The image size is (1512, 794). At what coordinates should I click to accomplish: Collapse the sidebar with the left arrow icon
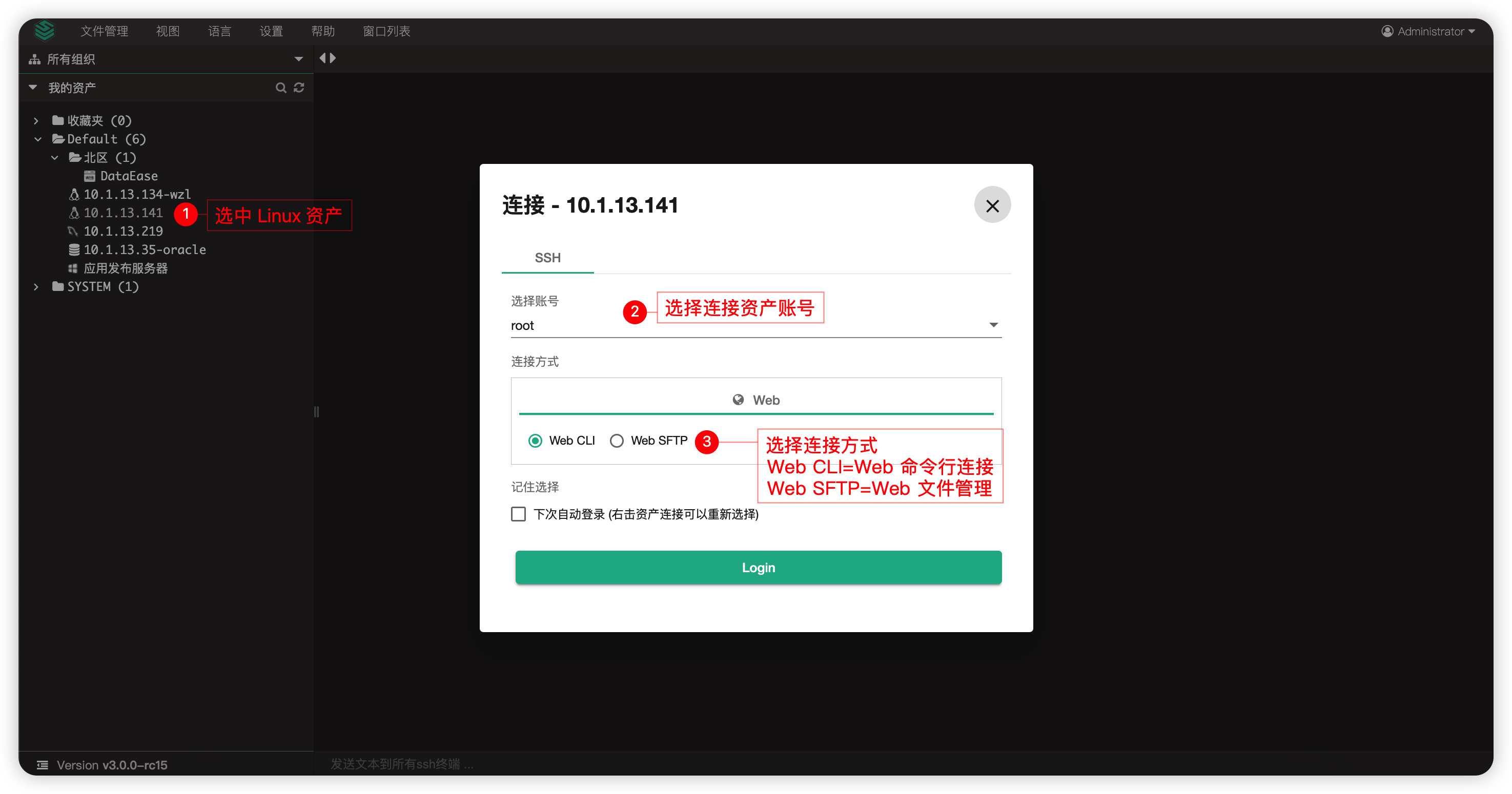point(322,57)
